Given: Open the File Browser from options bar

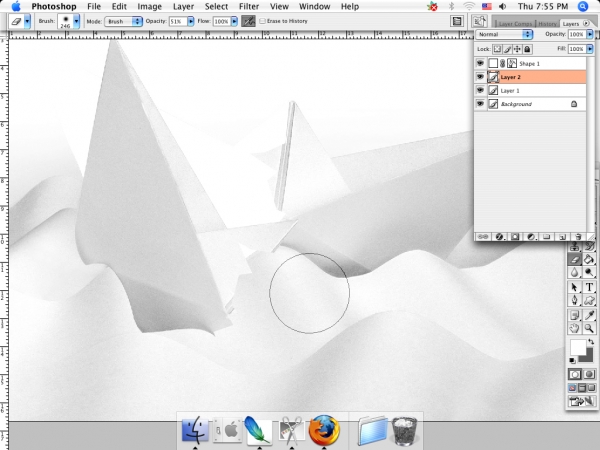Looking at the screenshot, I should [479, 21].
